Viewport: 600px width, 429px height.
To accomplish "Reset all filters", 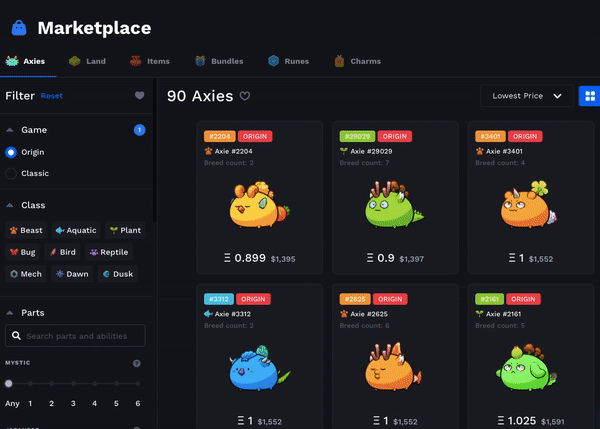I will tap(52, 96).
